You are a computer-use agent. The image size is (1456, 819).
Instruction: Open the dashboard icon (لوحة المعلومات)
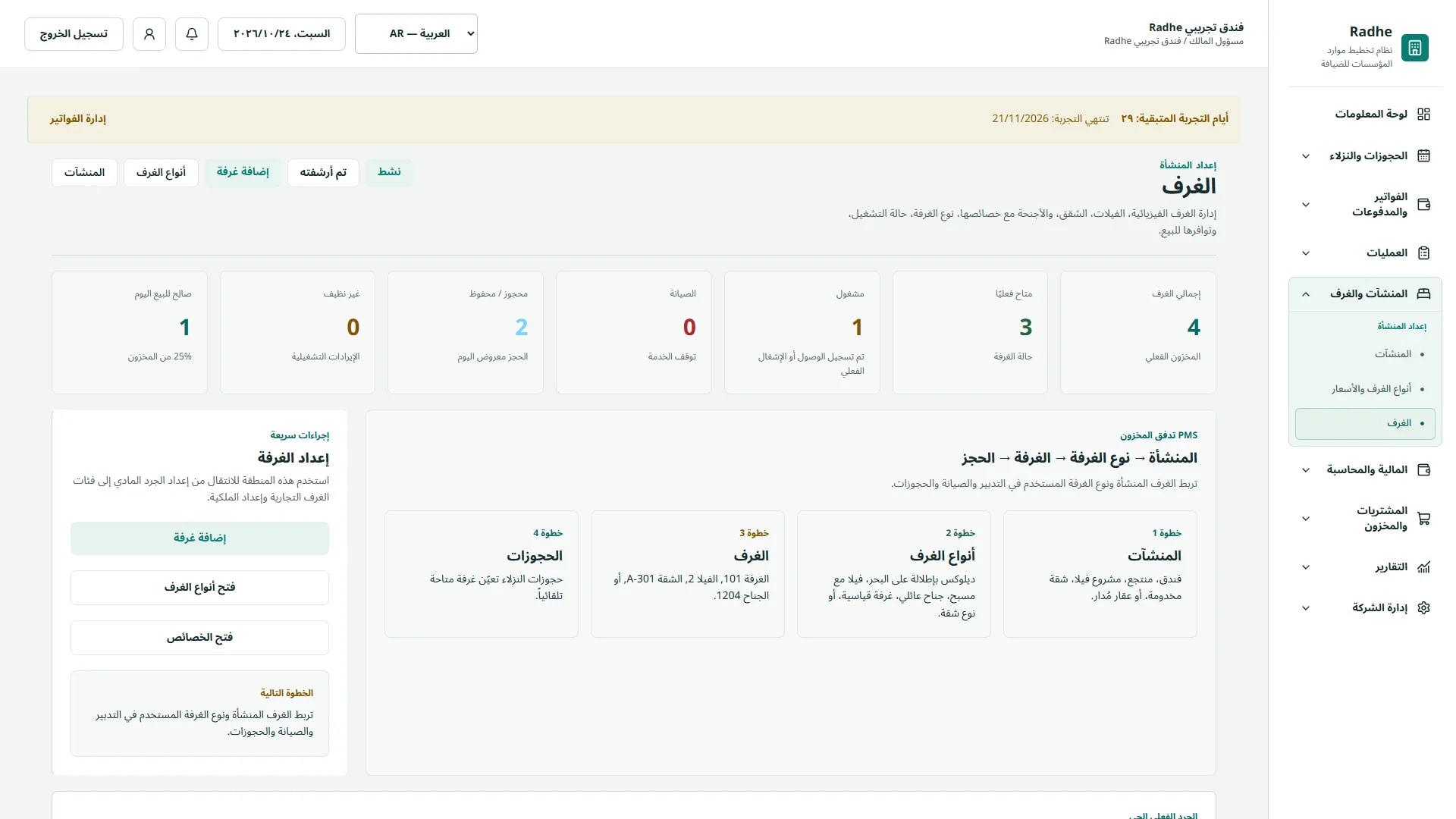point(1423,115)
